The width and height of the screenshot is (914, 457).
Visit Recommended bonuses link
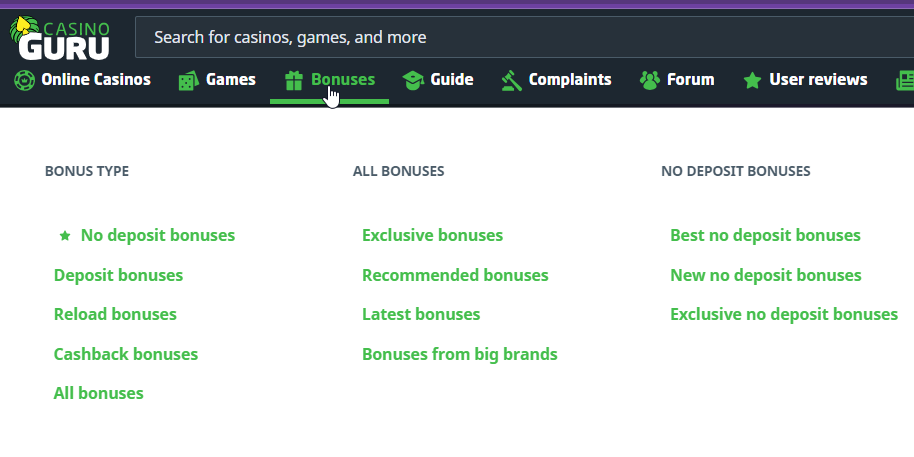[455, 275]
